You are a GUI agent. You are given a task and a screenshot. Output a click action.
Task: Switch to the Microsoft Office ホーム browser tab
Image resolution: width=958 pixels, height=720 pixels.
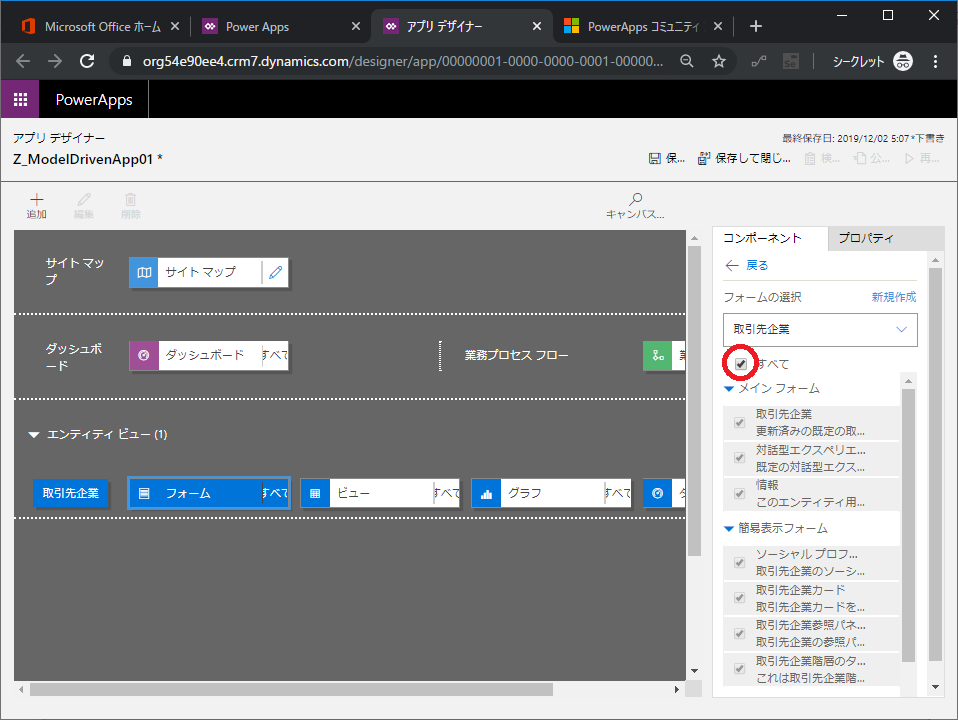pos(101,26)
